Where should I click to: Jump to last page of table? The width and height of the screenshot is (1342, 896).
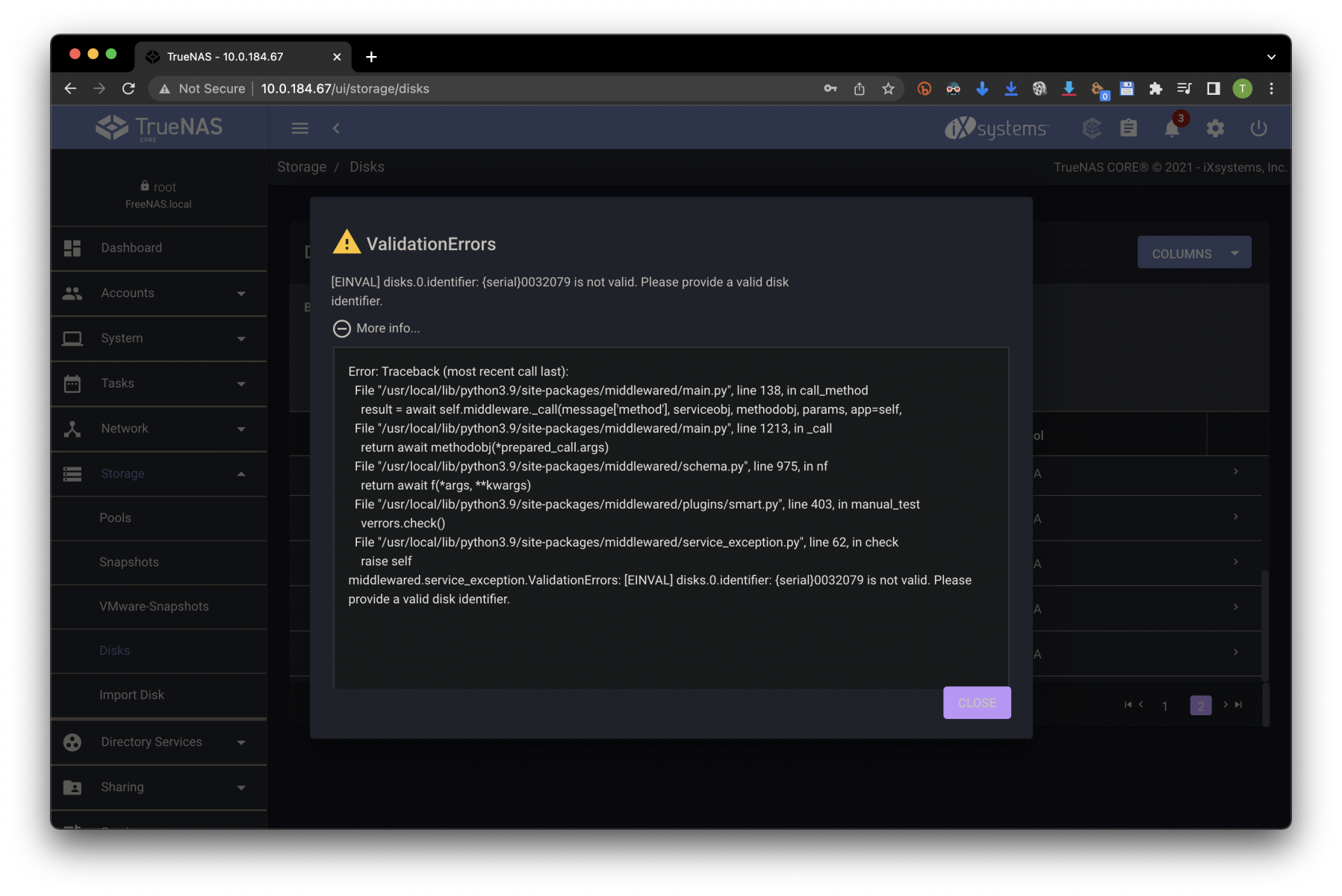click(x=1238, y=704)
